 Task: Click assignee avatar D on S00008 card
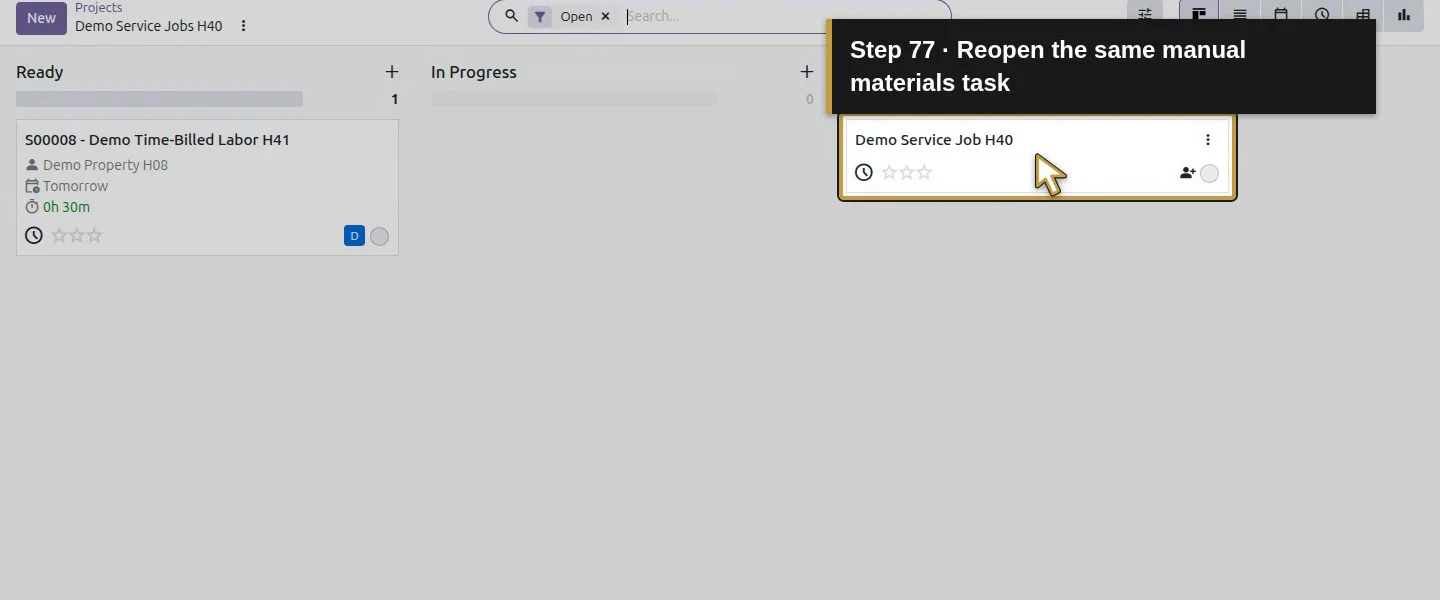[354, 236]
